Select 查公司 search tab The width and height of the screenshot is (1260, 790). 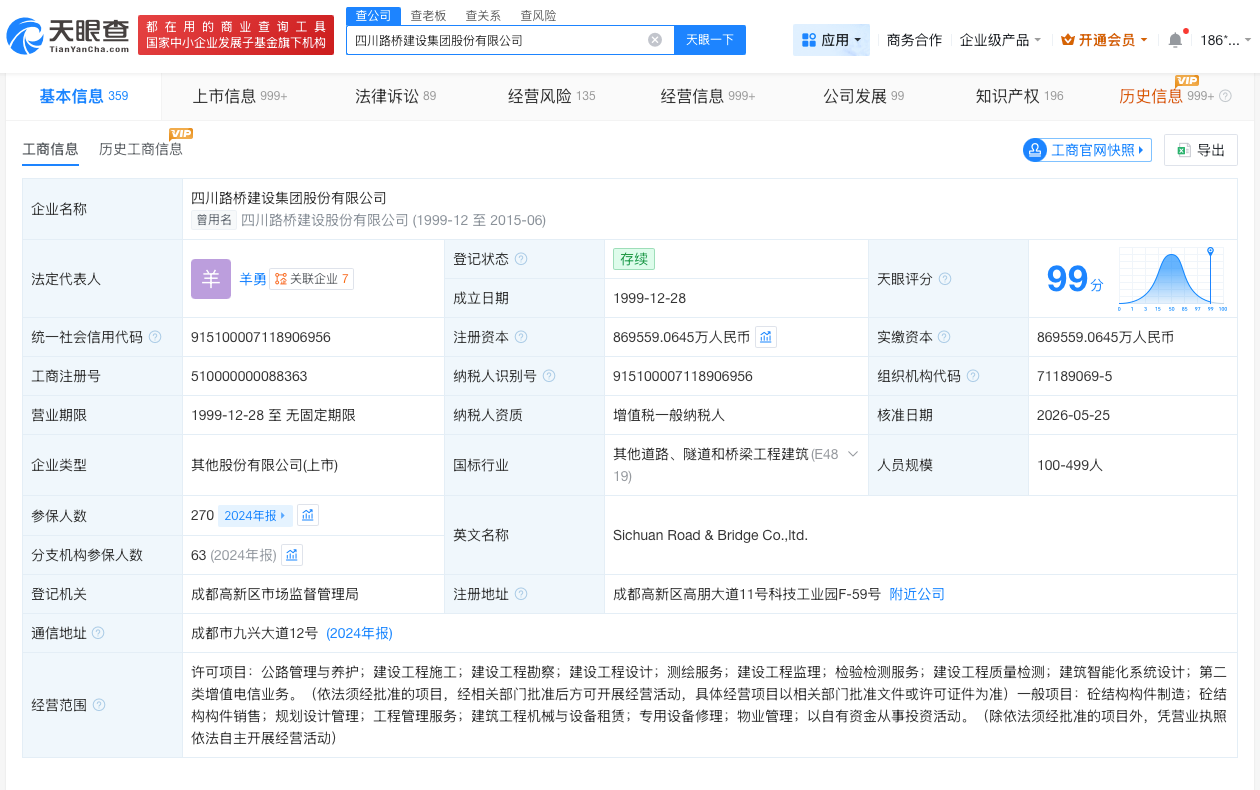click(374, 16)
